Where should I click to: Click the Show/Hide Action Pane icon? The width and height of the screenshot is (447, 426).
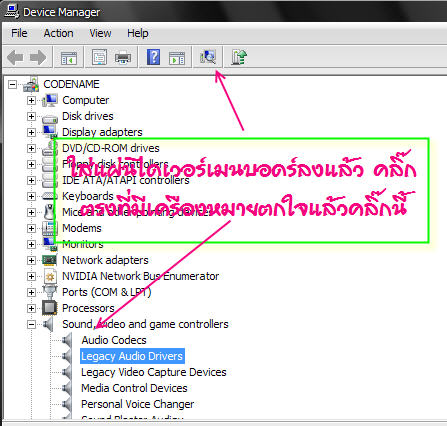click(177, 58)
